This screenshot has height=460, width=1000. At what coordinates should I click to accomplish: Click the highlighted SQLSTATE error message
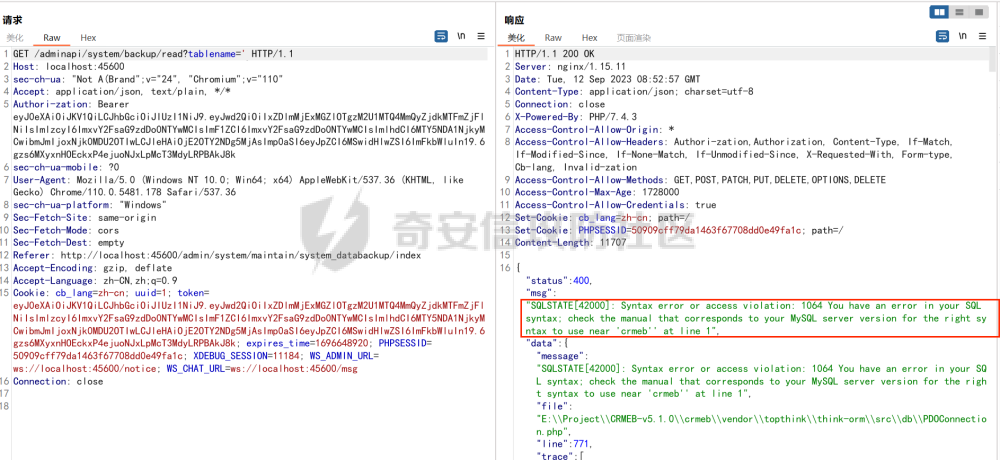click(760, 318)
